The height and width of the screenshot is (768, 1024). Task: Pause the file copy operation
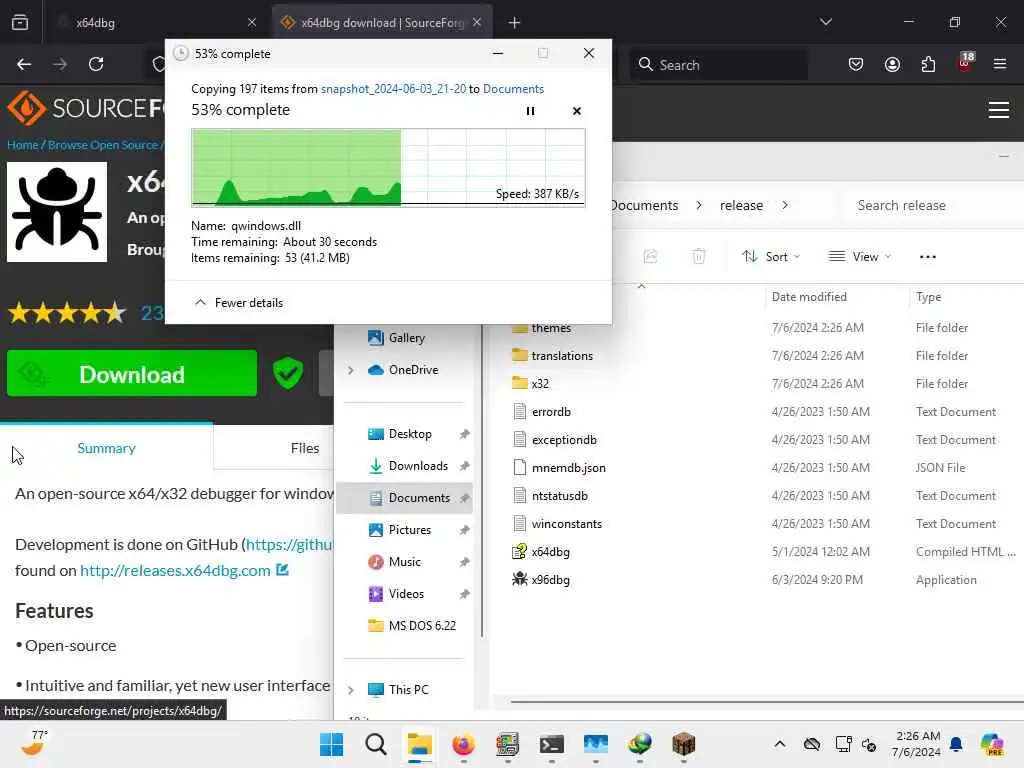click(x=530, y=111)
